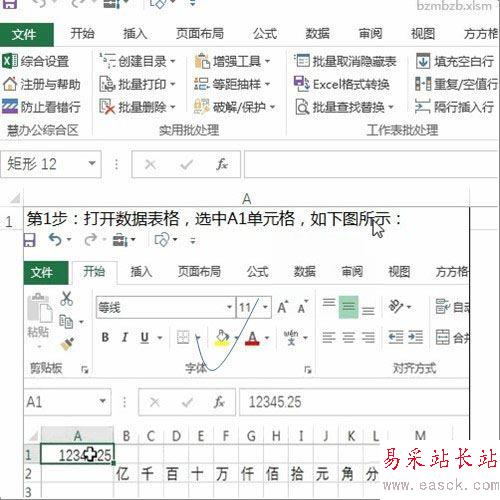Toggle top vertical alignment
This screenshot has height=500, width=500.
tap(329, 303)
